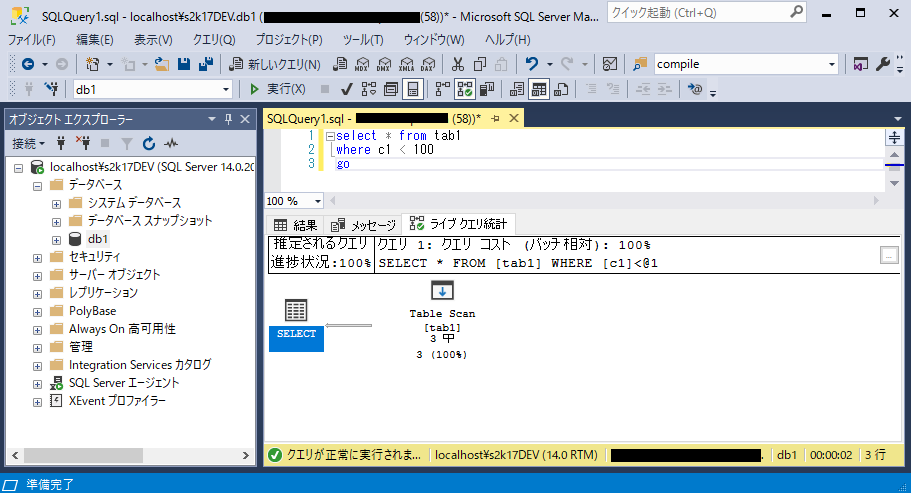Close the Object Explorer panel
Screen dimensions: 911x493
[x=245, y=119]
